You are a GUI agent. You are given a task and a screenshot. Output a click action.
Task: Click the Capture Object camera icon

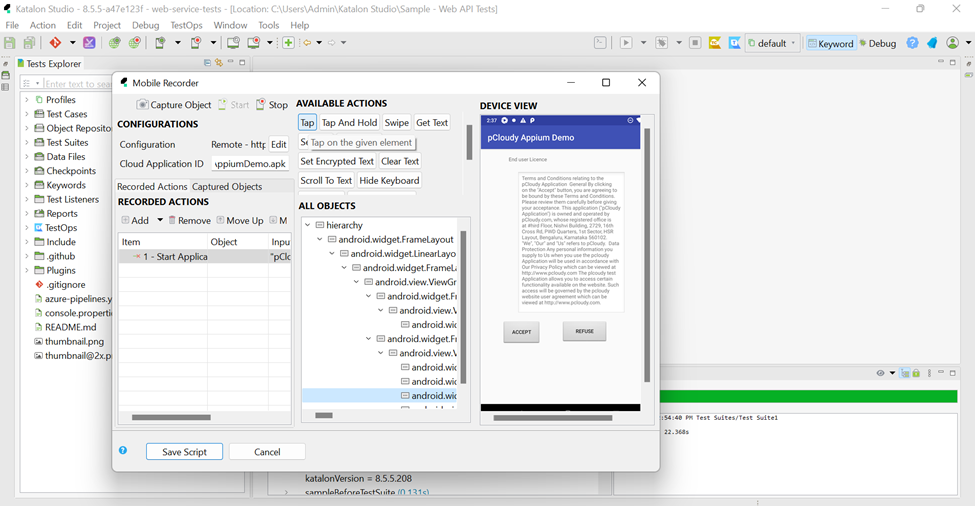tap(143, 105)
